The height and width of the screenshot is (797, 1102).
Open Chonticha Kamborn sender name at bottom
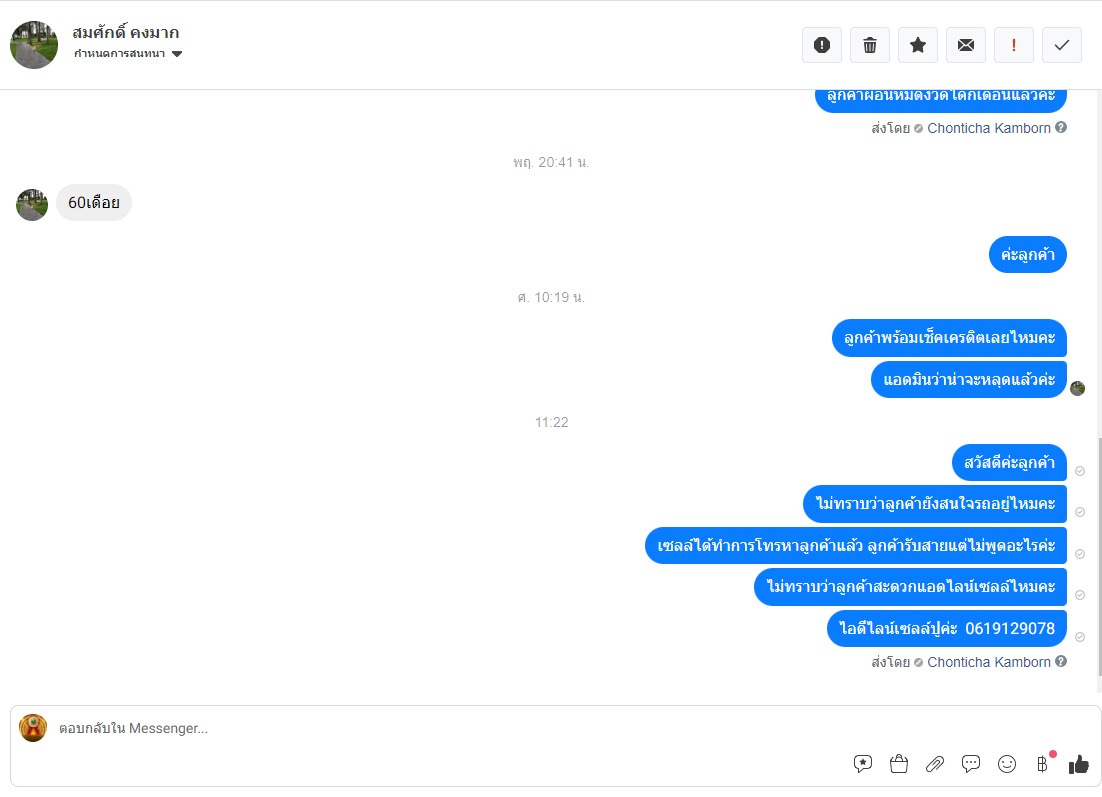pyautogui.click(x=989, y=662)
